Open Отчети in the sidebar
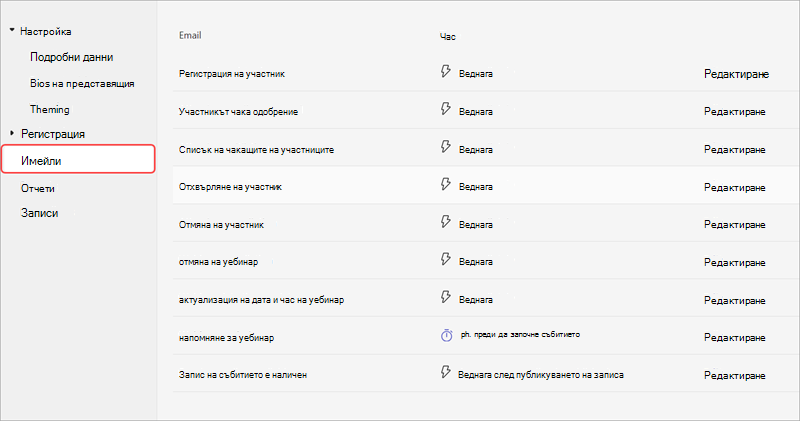Image resolution: width=800 pixels, height=421 pixels. (x=38, y=188)
